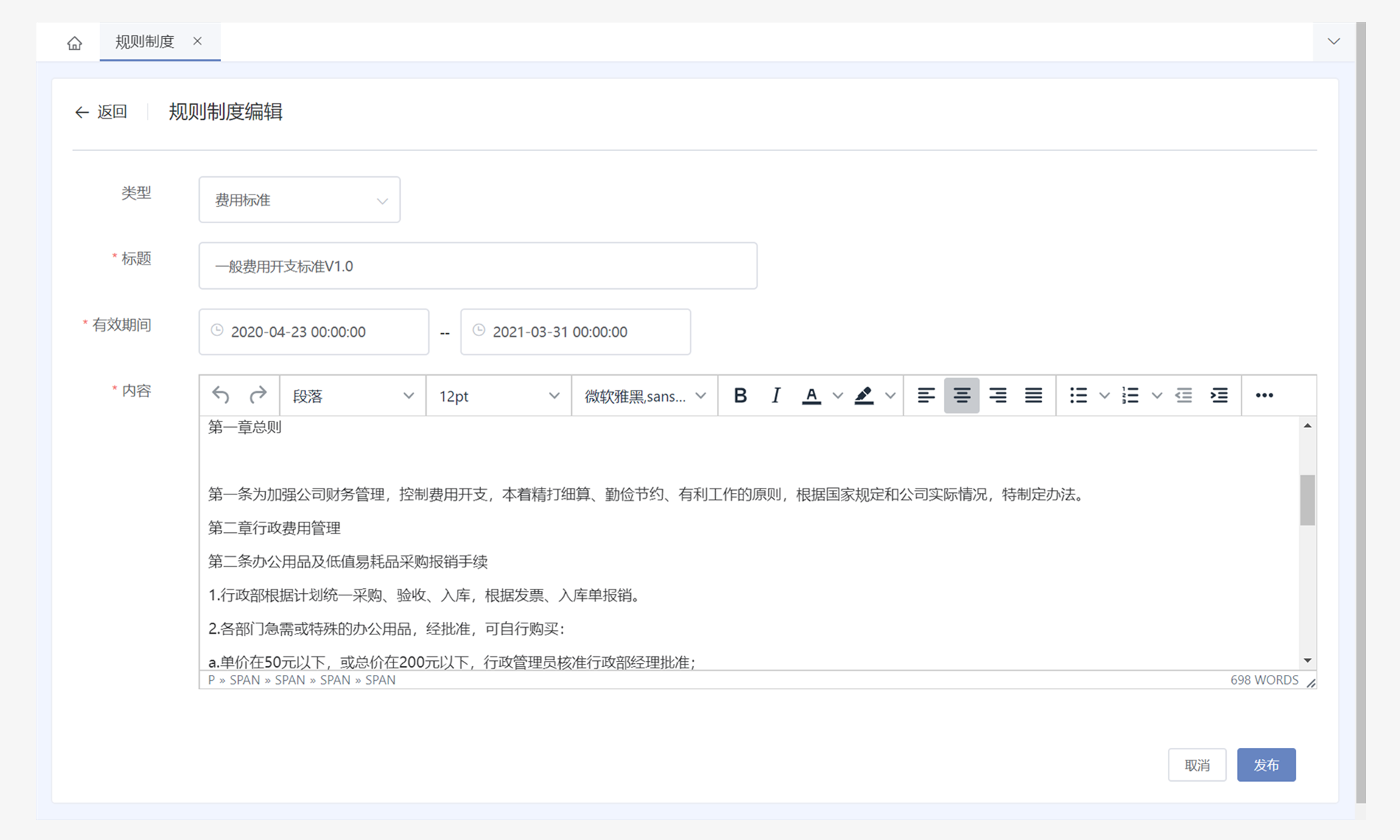Click the 发布 publish button
Viewport: 1400px width, 840px height.
point(1265,765)
